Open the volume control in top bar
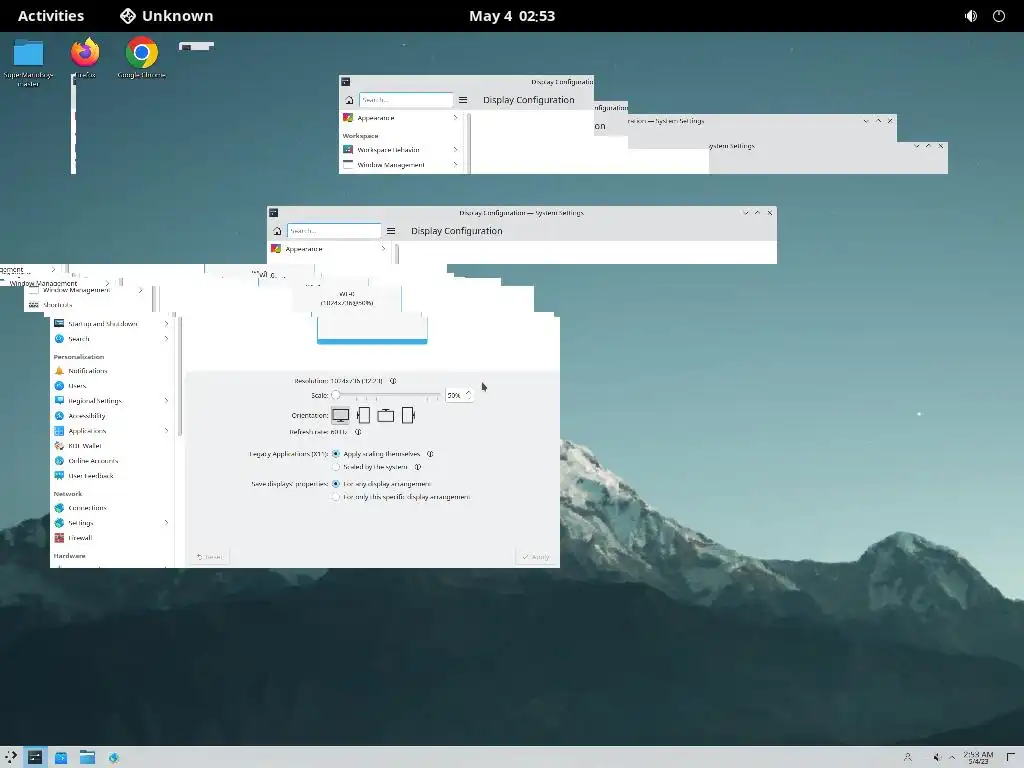This screenshot has height=768, width=1024. coord(971,16)
